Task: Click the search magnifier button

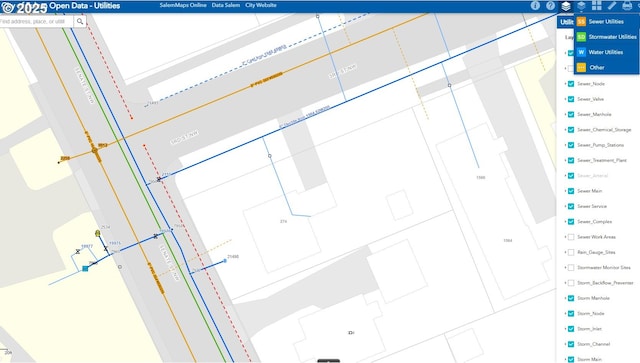Action: tap(80, 21)
